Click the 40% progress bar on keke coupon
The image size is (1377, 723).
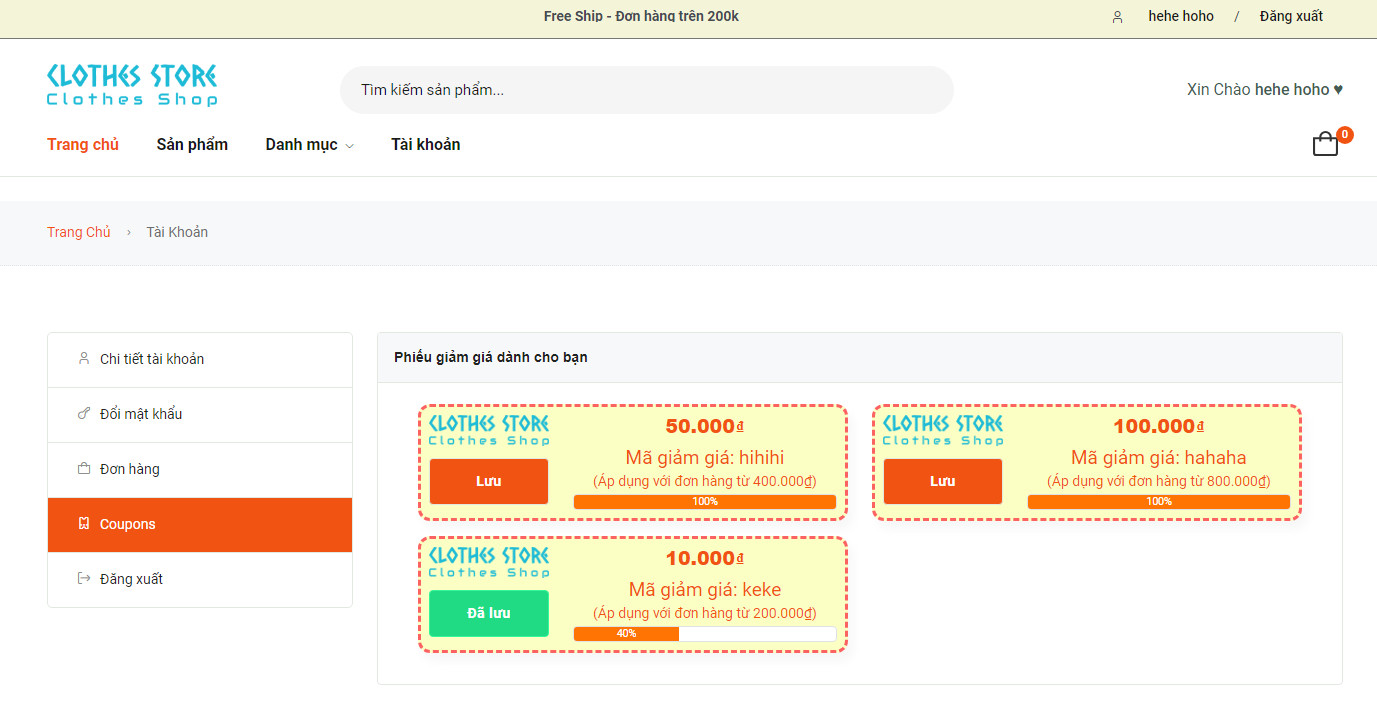click(704, 633)
